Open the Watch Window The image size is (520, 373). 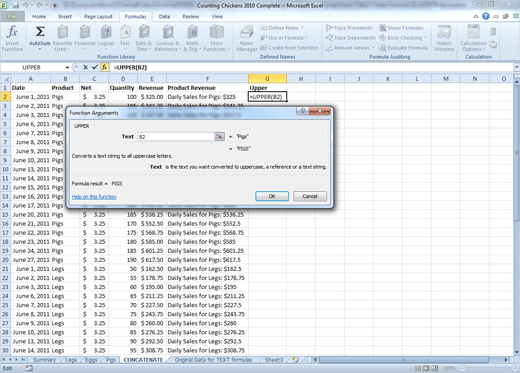click(x=444, y=38)
